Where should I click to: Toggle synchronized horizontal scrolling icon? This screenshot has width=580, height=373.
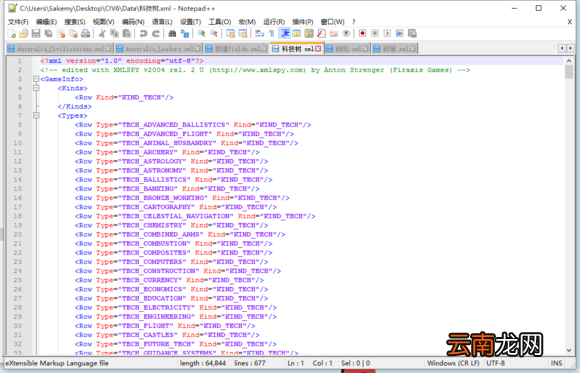[243, 34]
